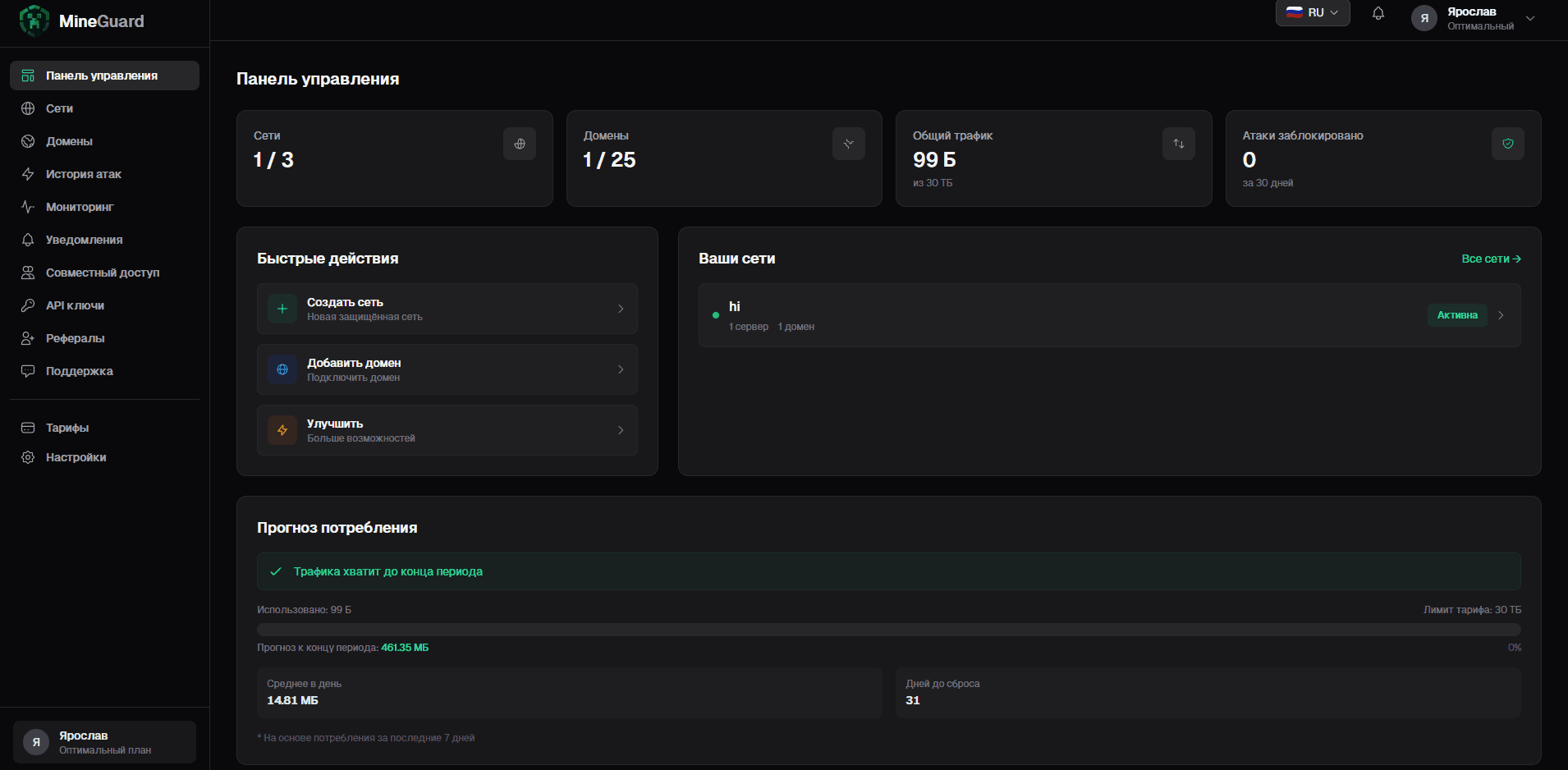Click the lightning icon for История атак
The height and width of the screenshot is (770, 1568).
point(28,174)
